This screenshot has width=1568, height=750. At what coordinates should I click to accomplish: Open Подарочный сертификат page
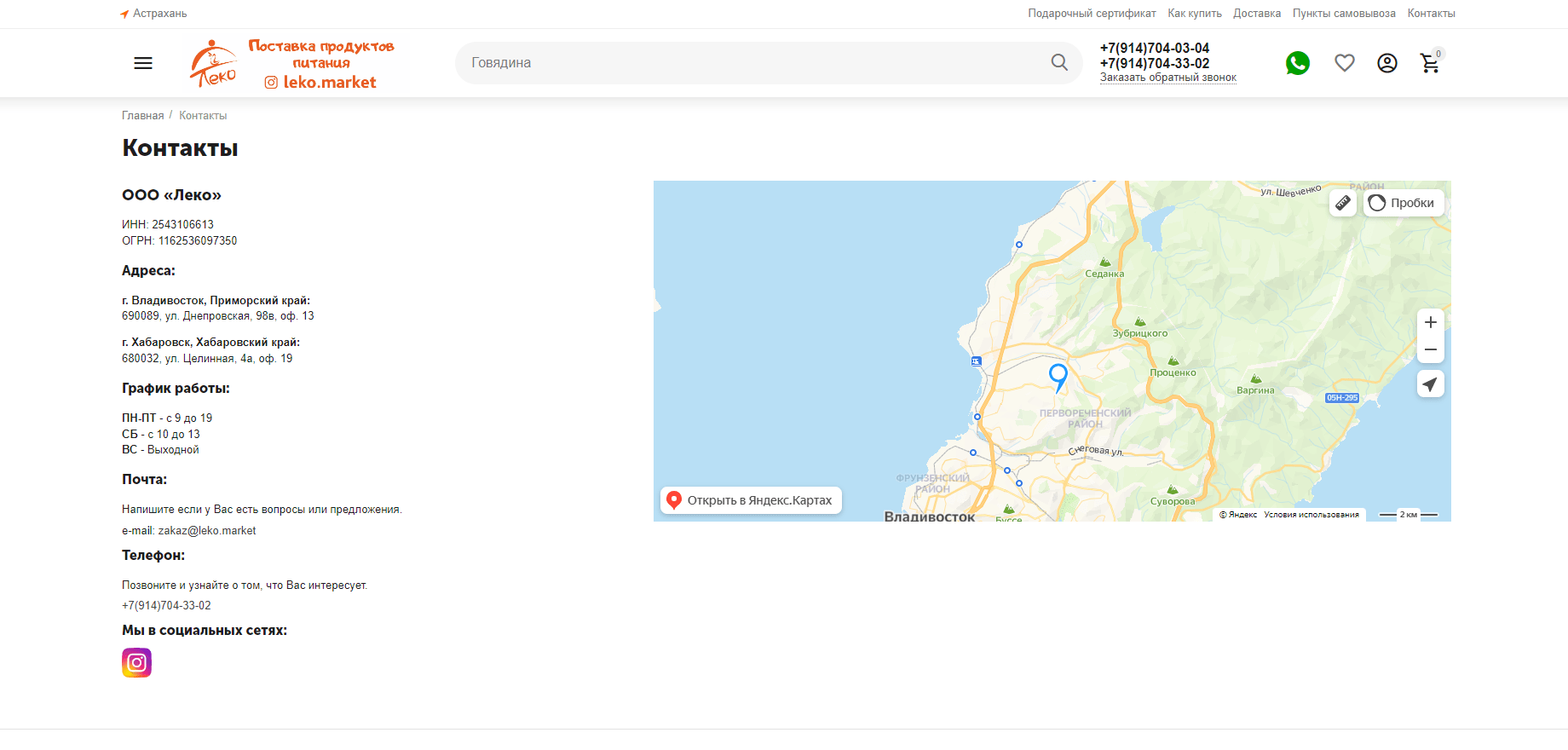(x=1092, y=14)
